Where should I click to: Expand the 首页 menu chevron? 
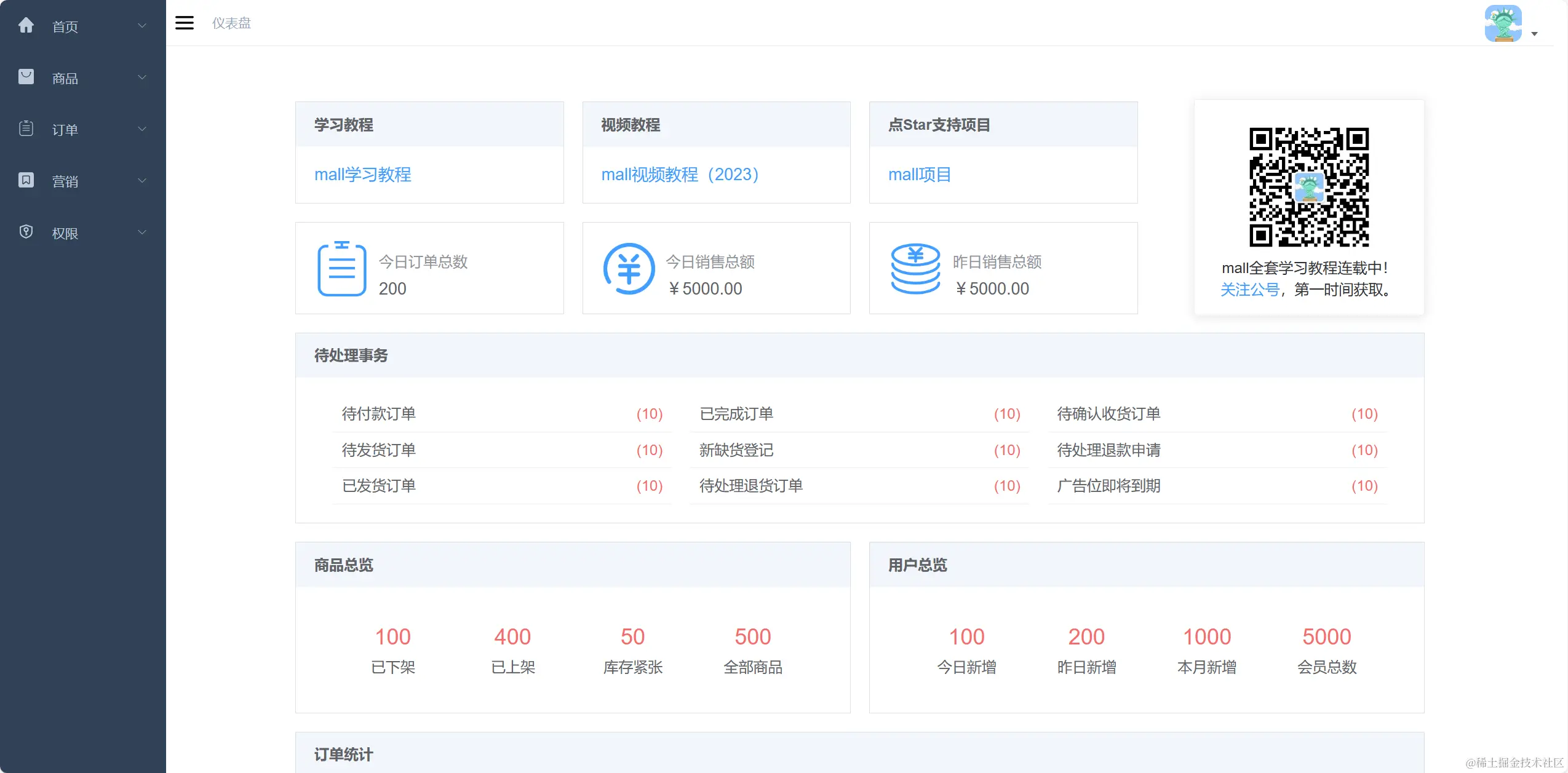coord(142,26)
